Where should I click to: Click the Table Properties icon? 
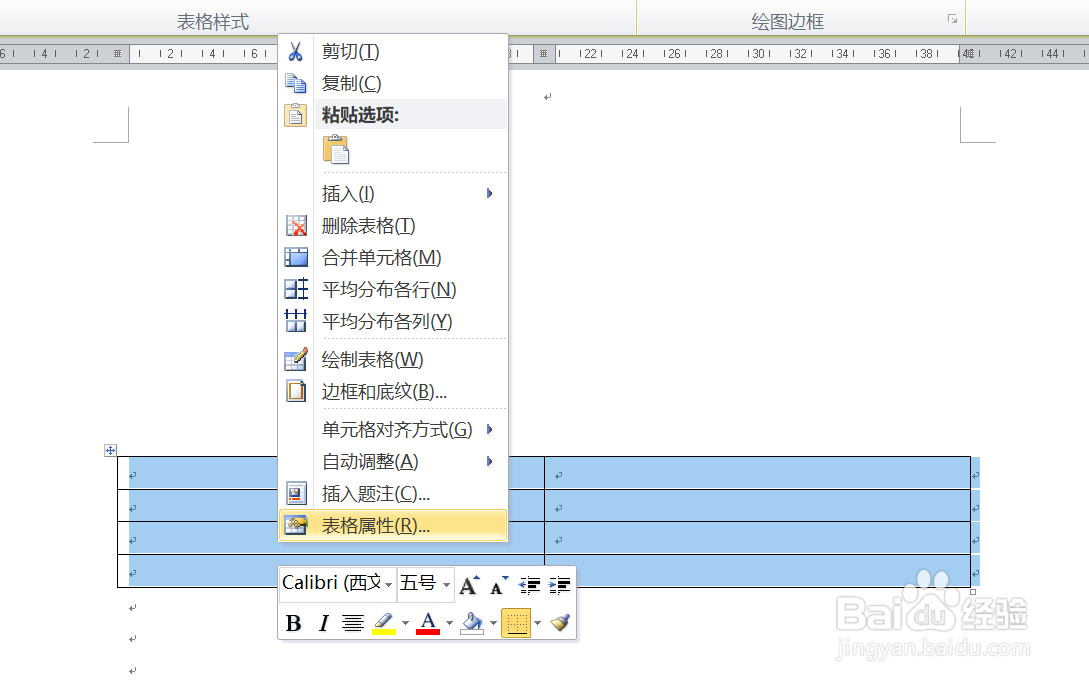point(296,525)
